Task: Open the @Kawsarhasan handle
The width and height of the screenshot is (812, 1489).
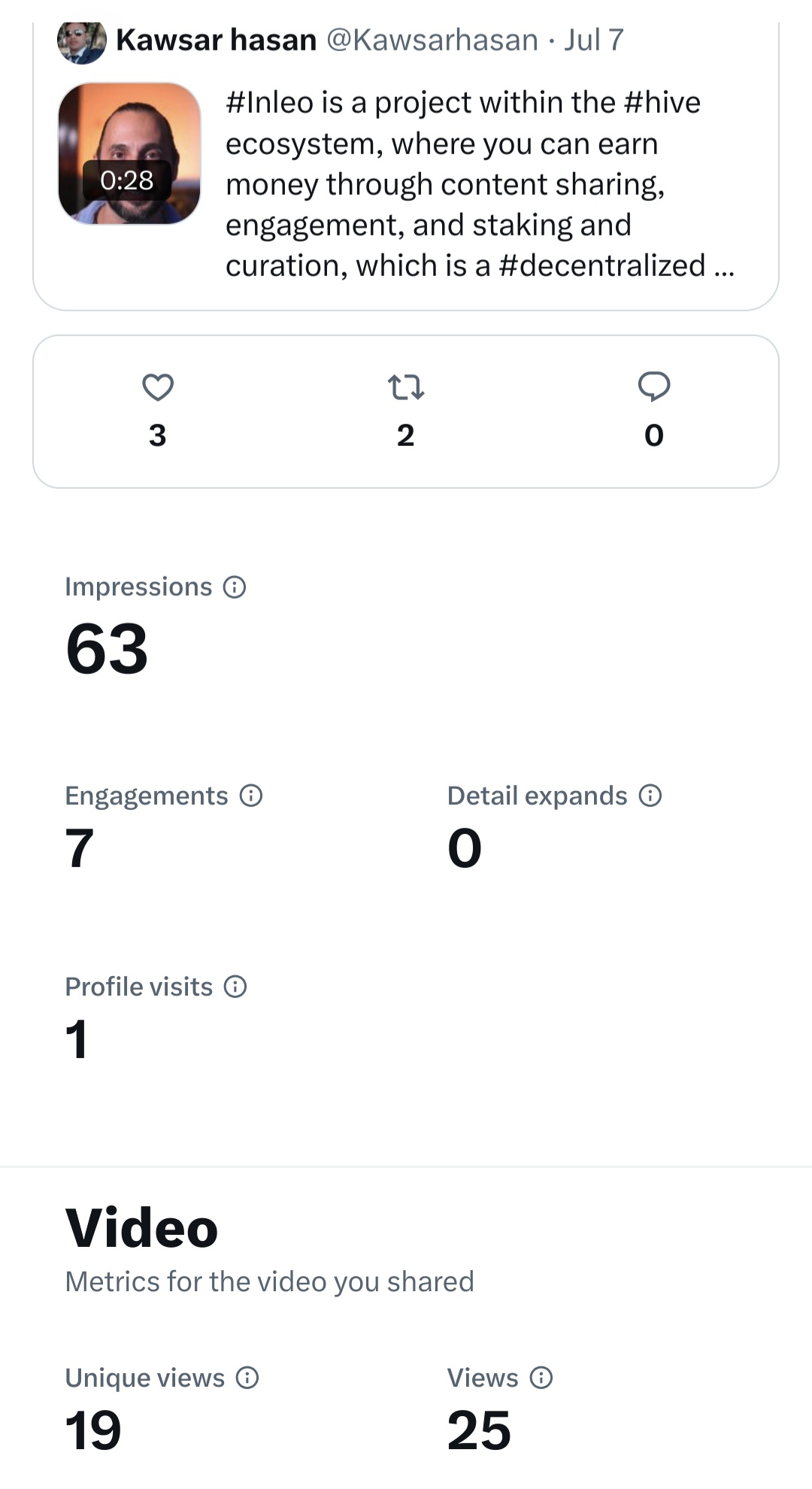Action: [x=432, y=40]
